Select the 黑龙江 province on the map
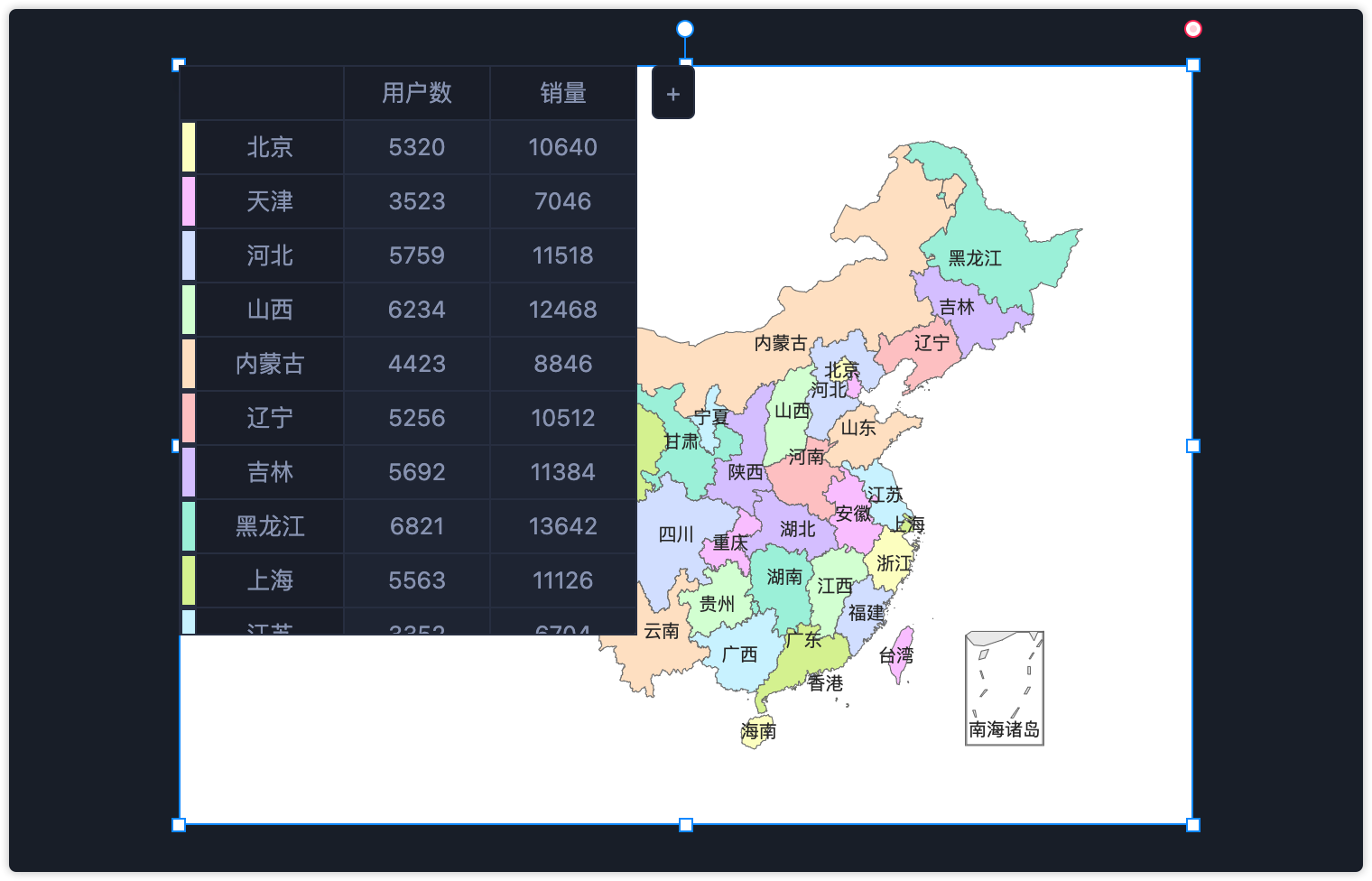This screenshot has height=881, width=1372. click(x=993, y=235)
